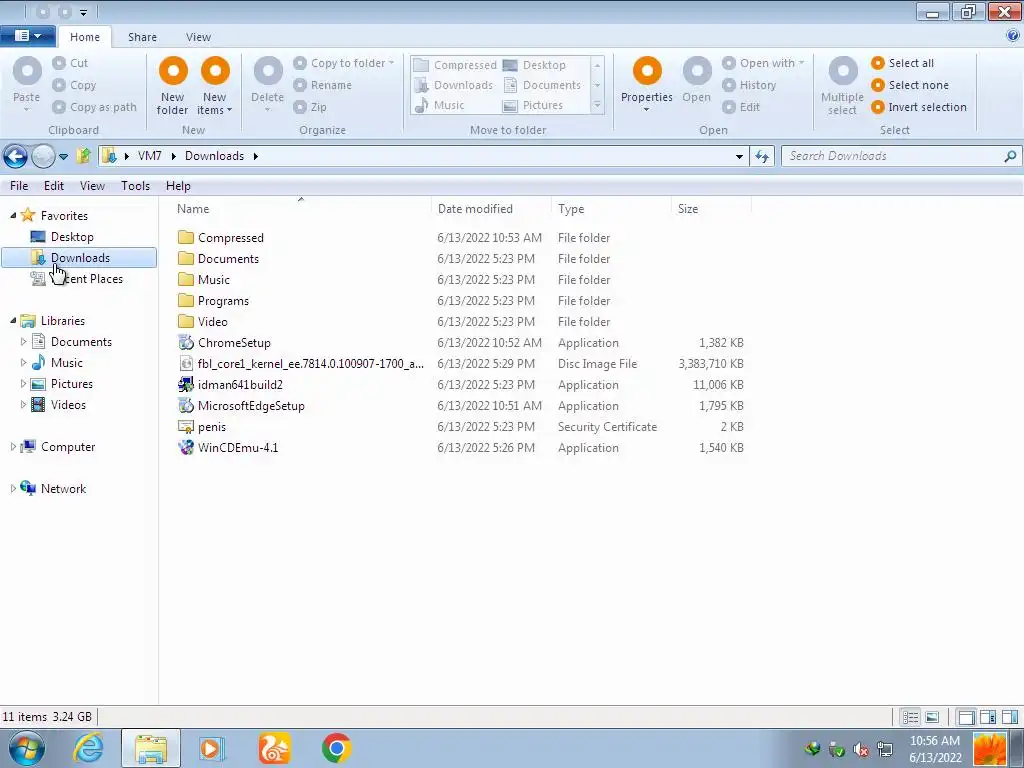Click Copy as path button
This screenshot has height=768, width=1024.
point(95,107)
